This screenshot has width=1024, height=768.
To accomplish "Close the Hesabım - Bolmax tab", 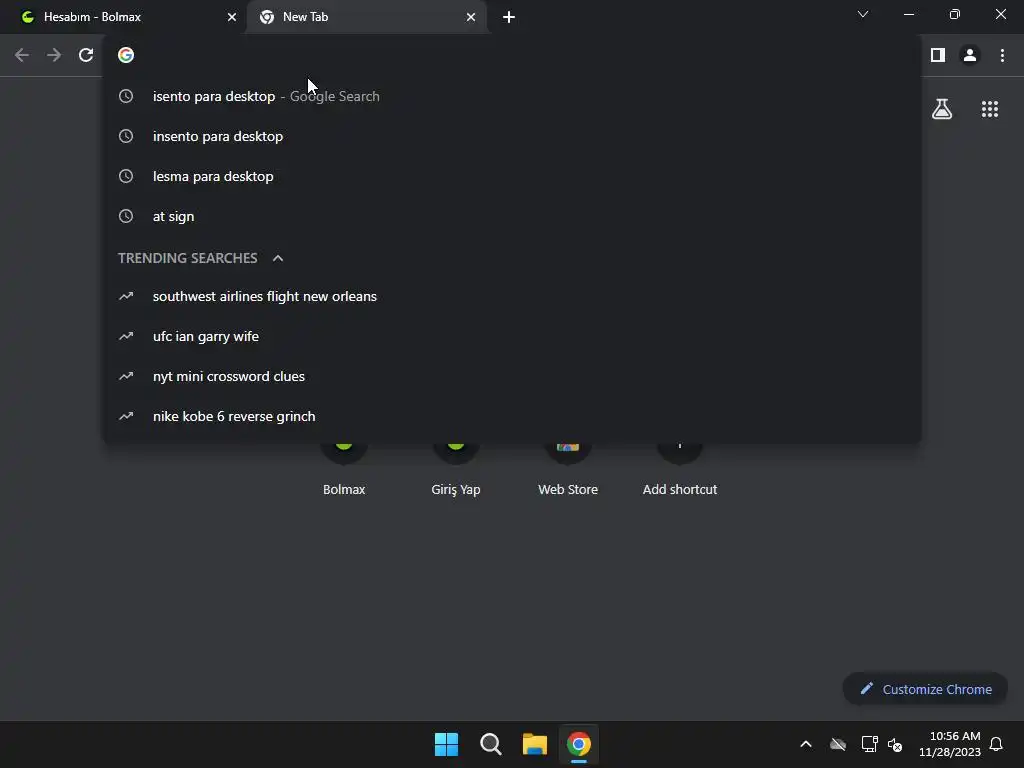I will pos(232,17).
